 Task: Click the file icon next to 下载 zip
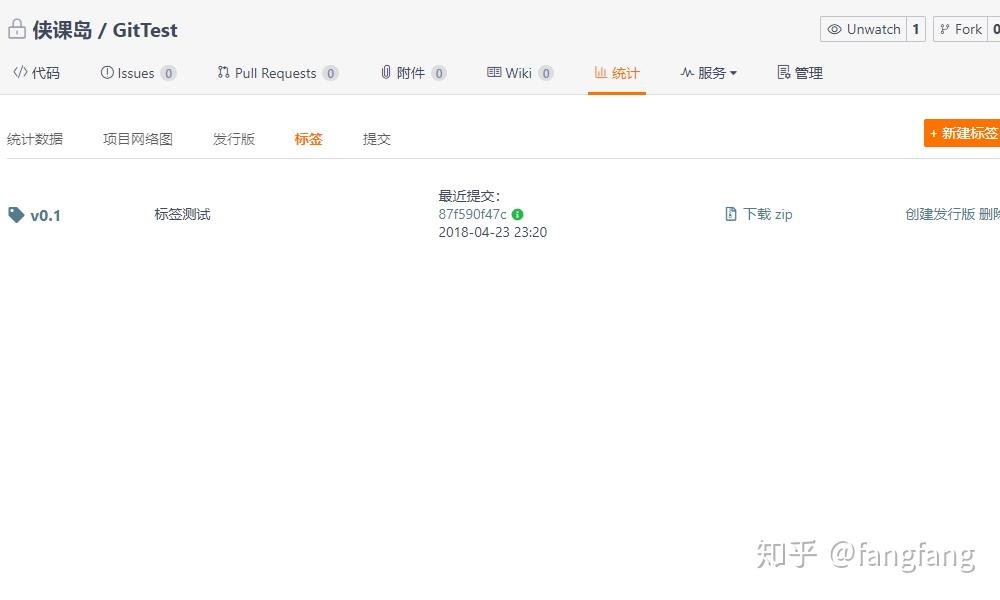click(730, 214)
